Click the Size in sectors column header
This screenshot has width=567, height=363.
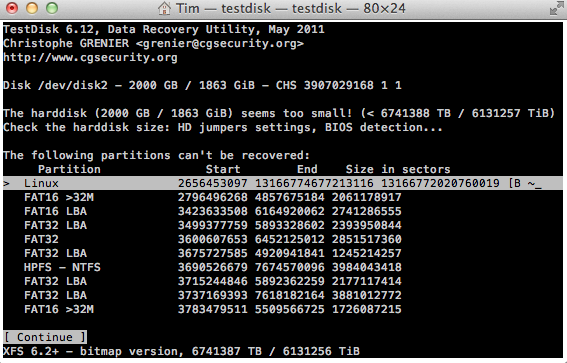398,169
